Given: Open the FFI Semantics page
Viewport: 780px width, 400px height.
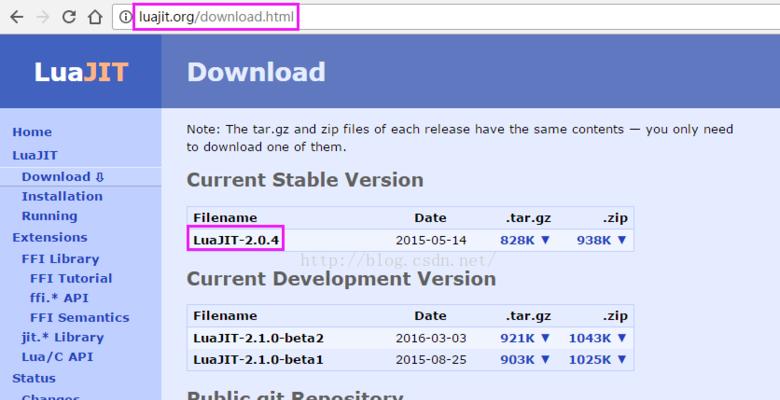Looking at the screenshot, I should click(x=80, y=317).
